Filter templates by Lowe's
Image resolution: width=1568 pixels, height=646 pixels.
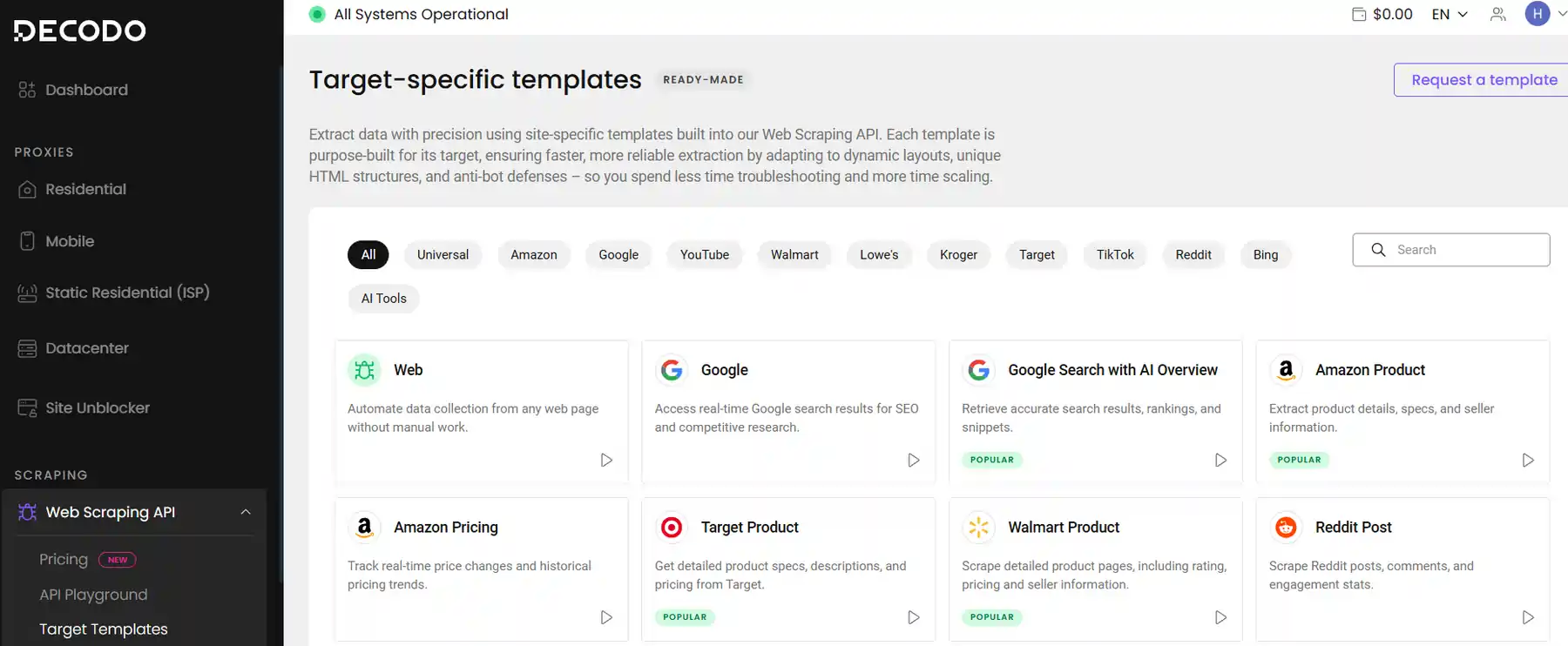(879, 255)
